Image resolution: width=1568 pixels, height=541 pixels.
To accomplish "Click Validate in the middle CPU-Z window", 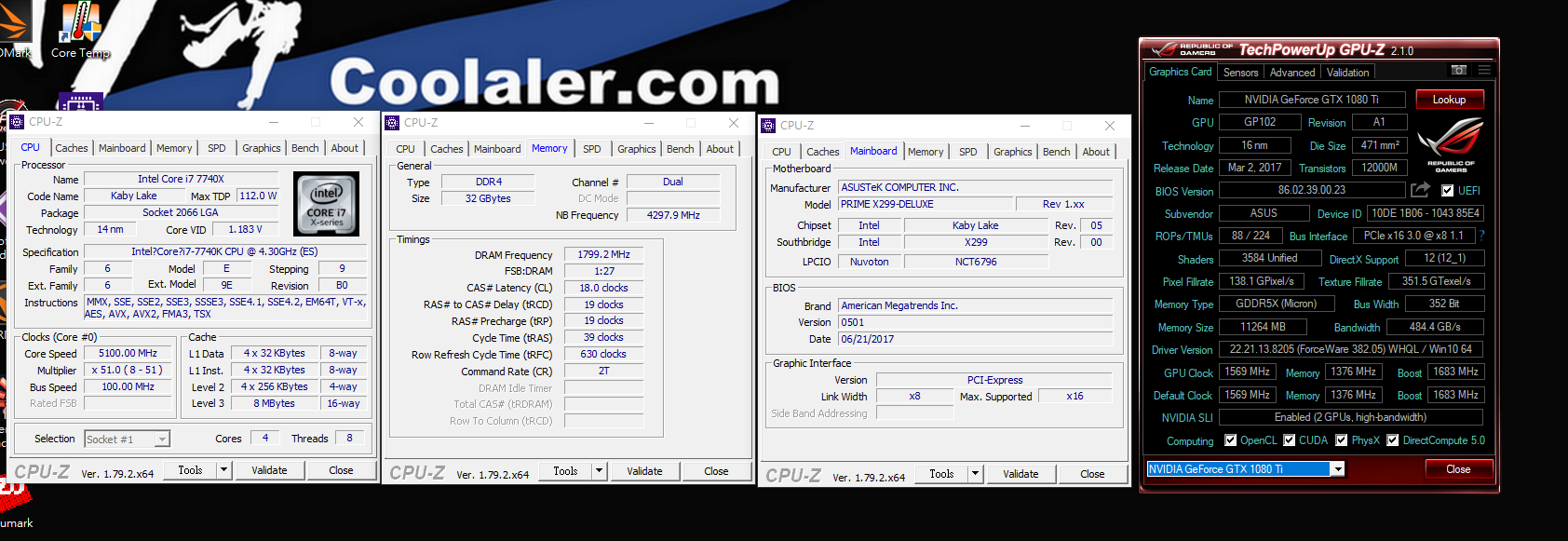I will click(x=644, y=471).
